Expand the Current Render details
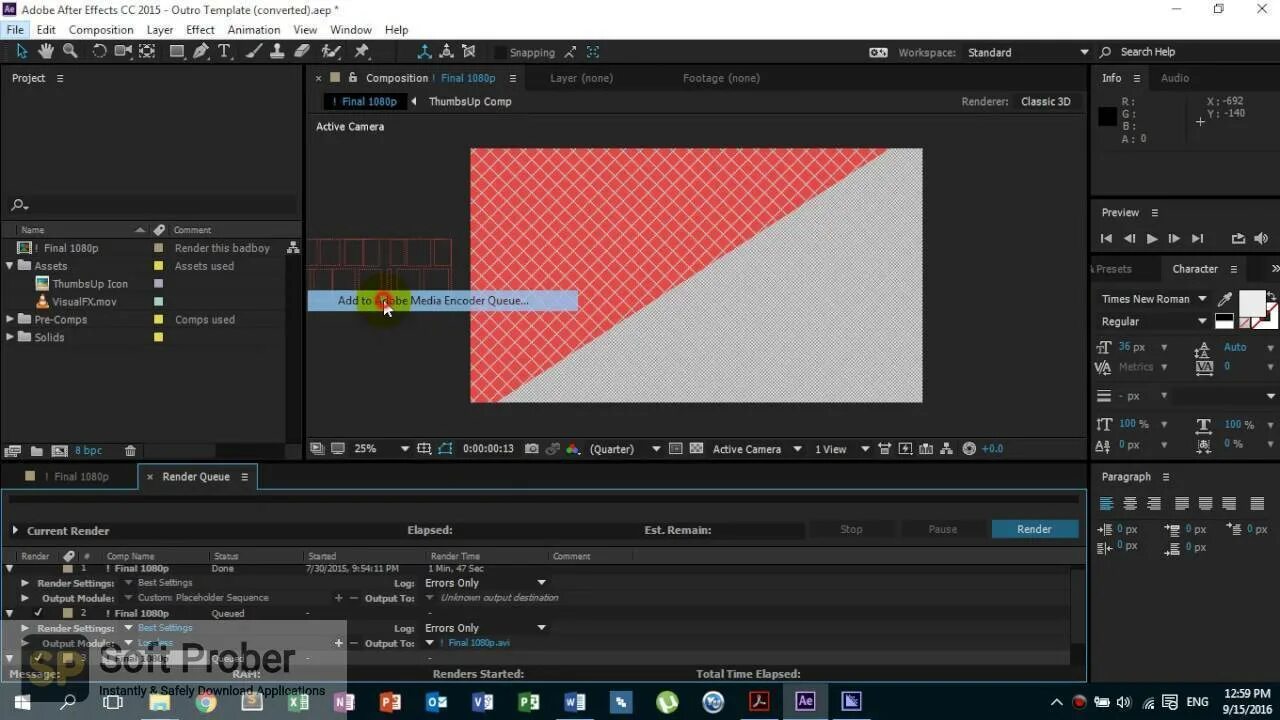The image size is (1280, 720). [15, 531]
